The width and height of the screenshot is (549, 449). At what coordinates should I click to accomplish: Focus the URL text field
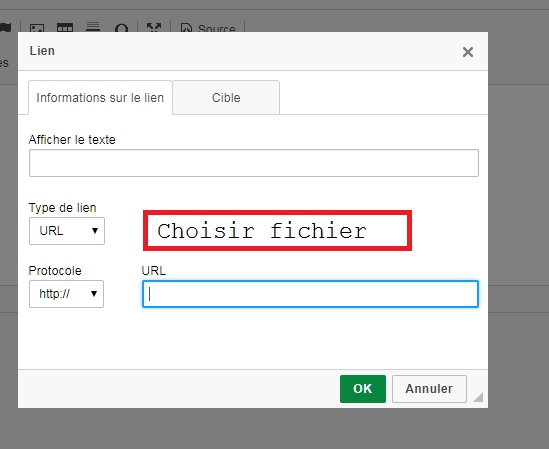(x=310, y=294)
